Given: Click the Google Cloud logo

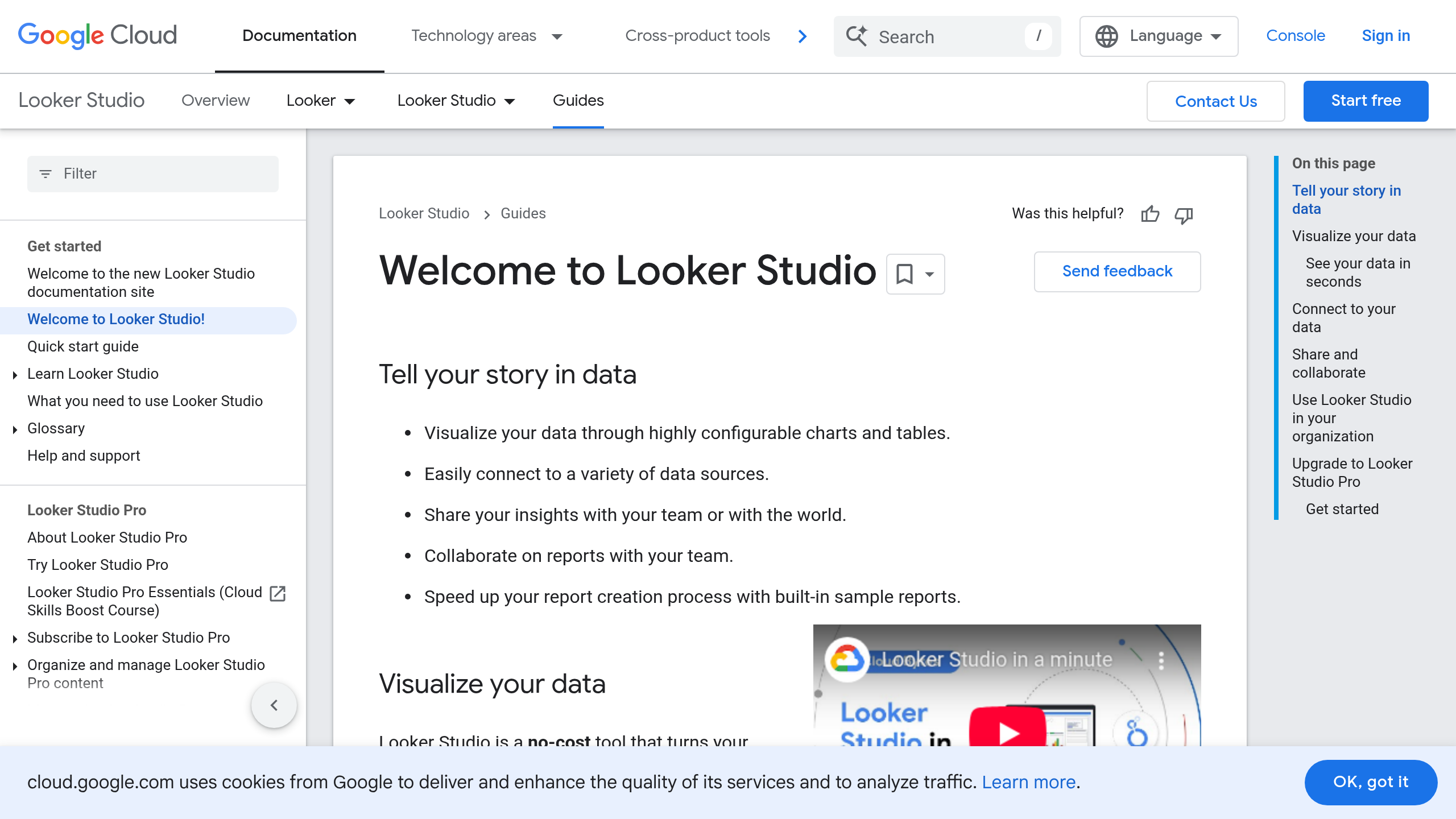Looking at the screenshot, I should (97, 35).
